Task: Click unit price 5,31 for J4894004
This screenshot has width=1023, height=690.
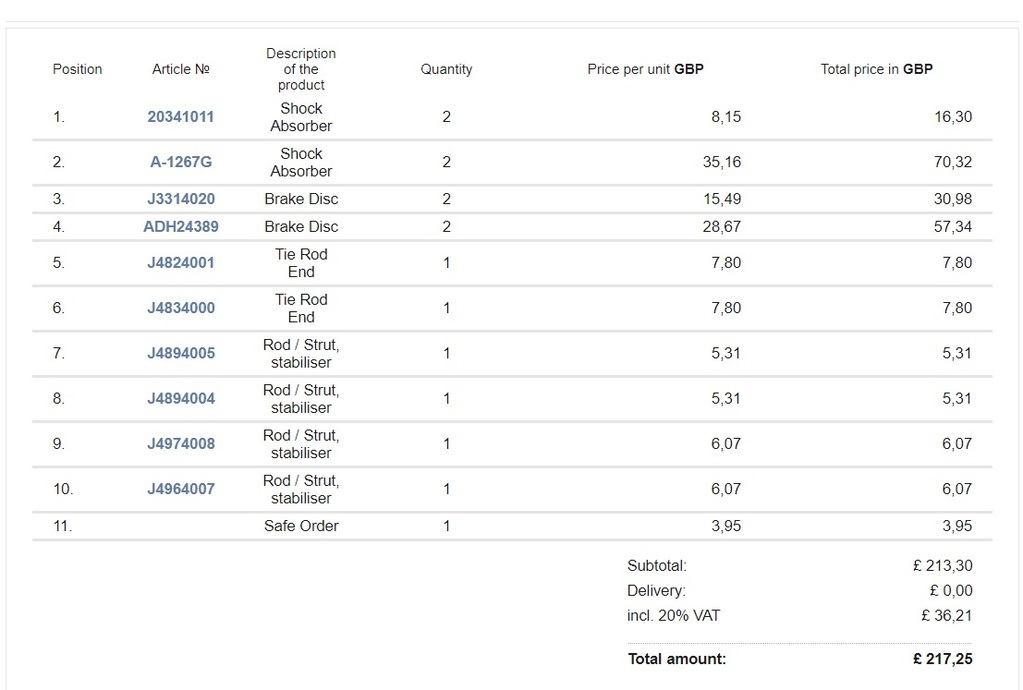Action: click(x=726, y=398)
